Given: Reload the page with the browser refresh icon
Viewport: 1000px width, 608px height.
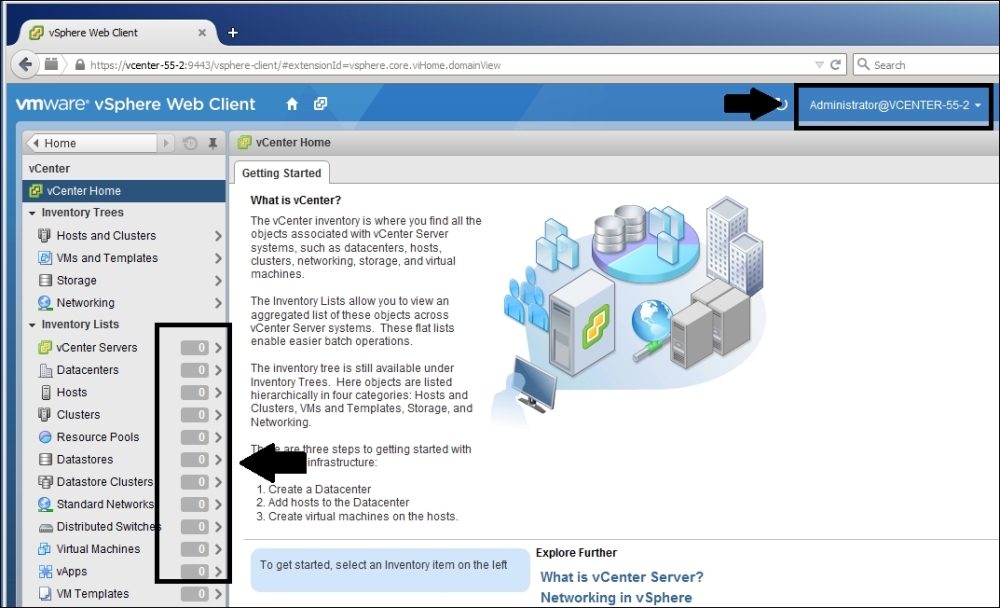Looking at the screenshot, I should pyautogui.click(x=835, y=64).
